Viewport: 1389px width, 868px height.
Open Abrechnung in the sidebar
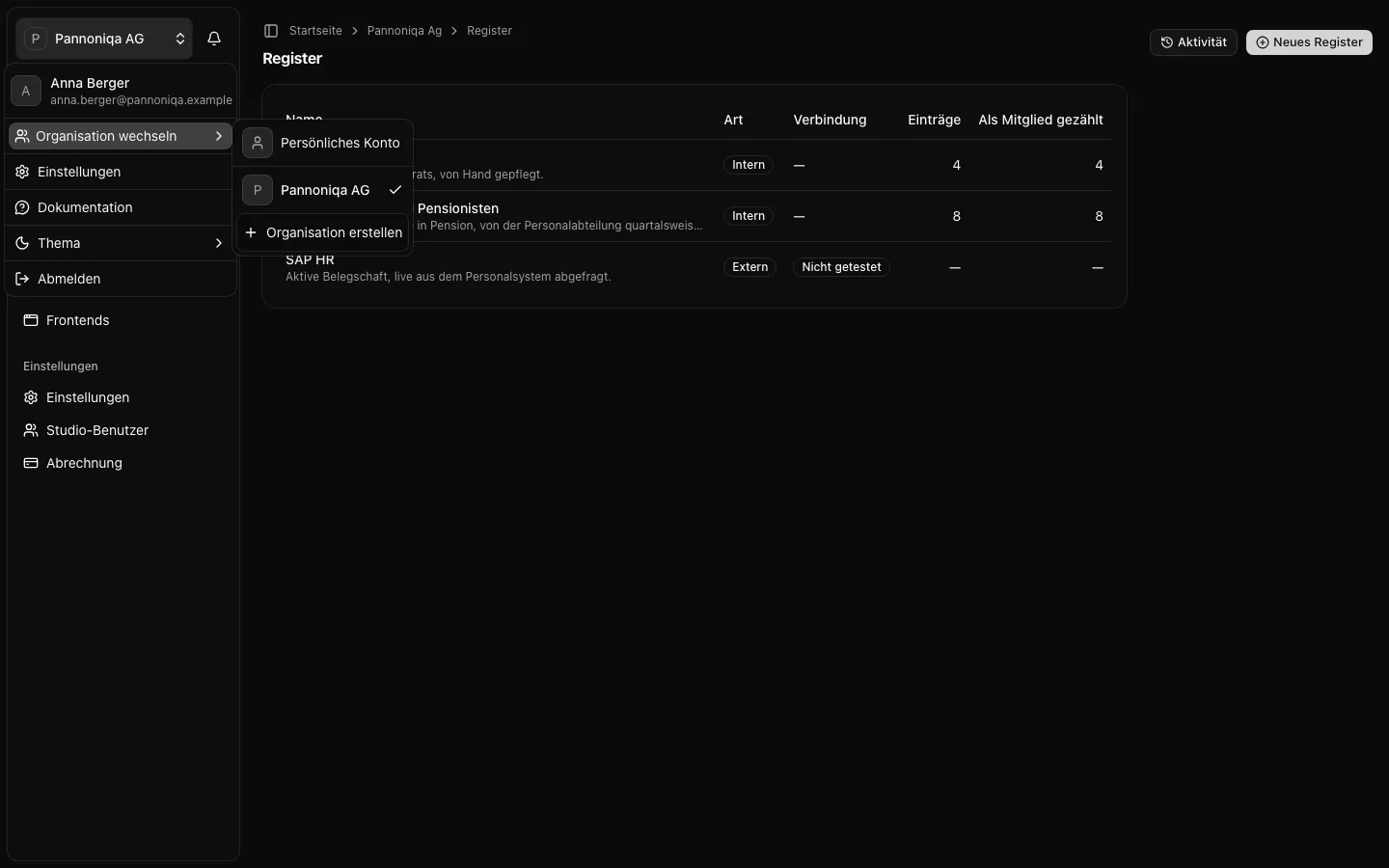pyautogui.click(x=123, y=463)
